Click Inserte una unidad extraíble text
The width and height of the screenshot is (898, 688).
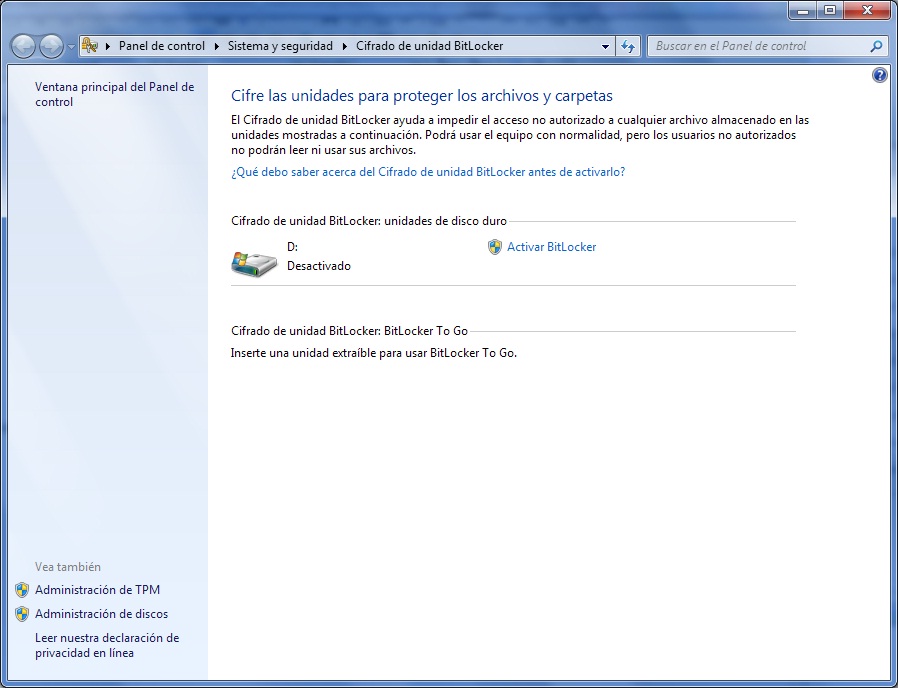[373, 353]
